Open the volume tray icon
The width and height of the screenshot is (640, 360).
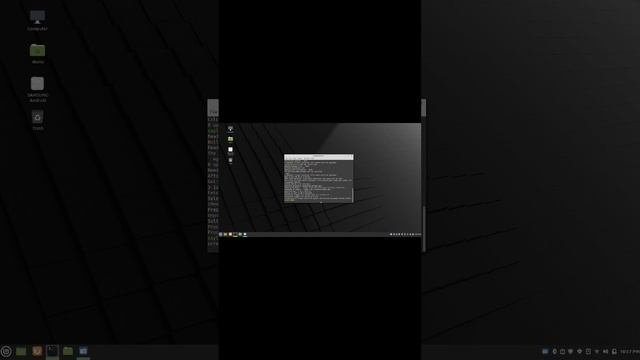click(605, 351)
